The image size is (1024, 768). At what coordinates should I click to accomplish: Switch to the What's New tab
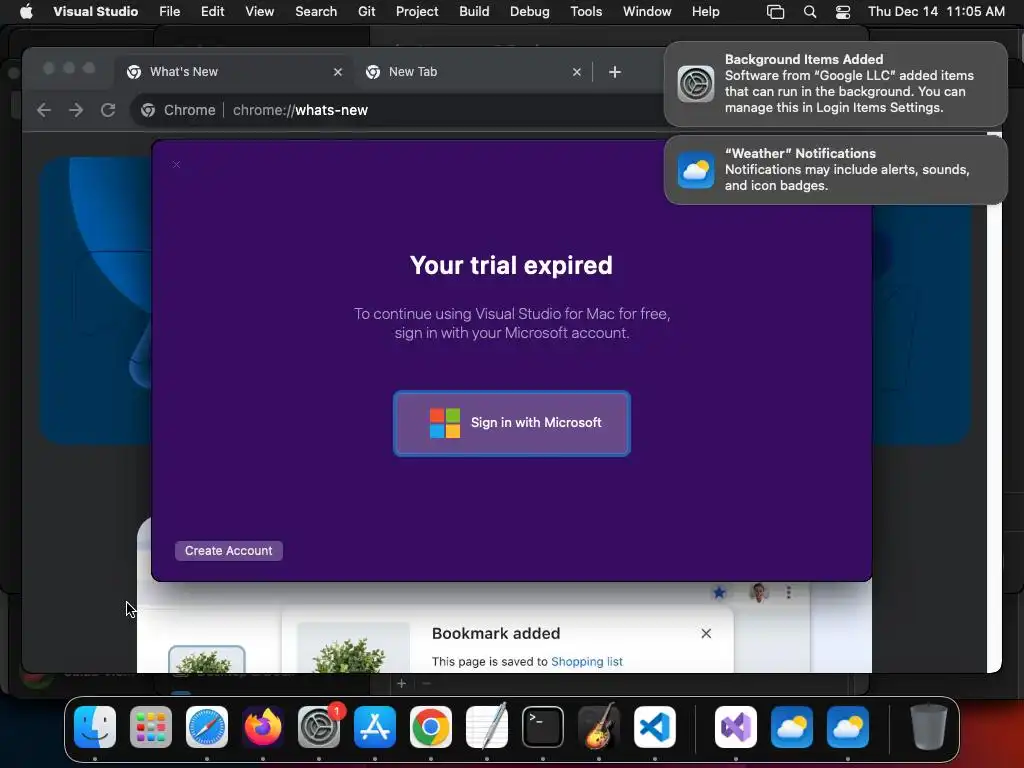(233, 72)
